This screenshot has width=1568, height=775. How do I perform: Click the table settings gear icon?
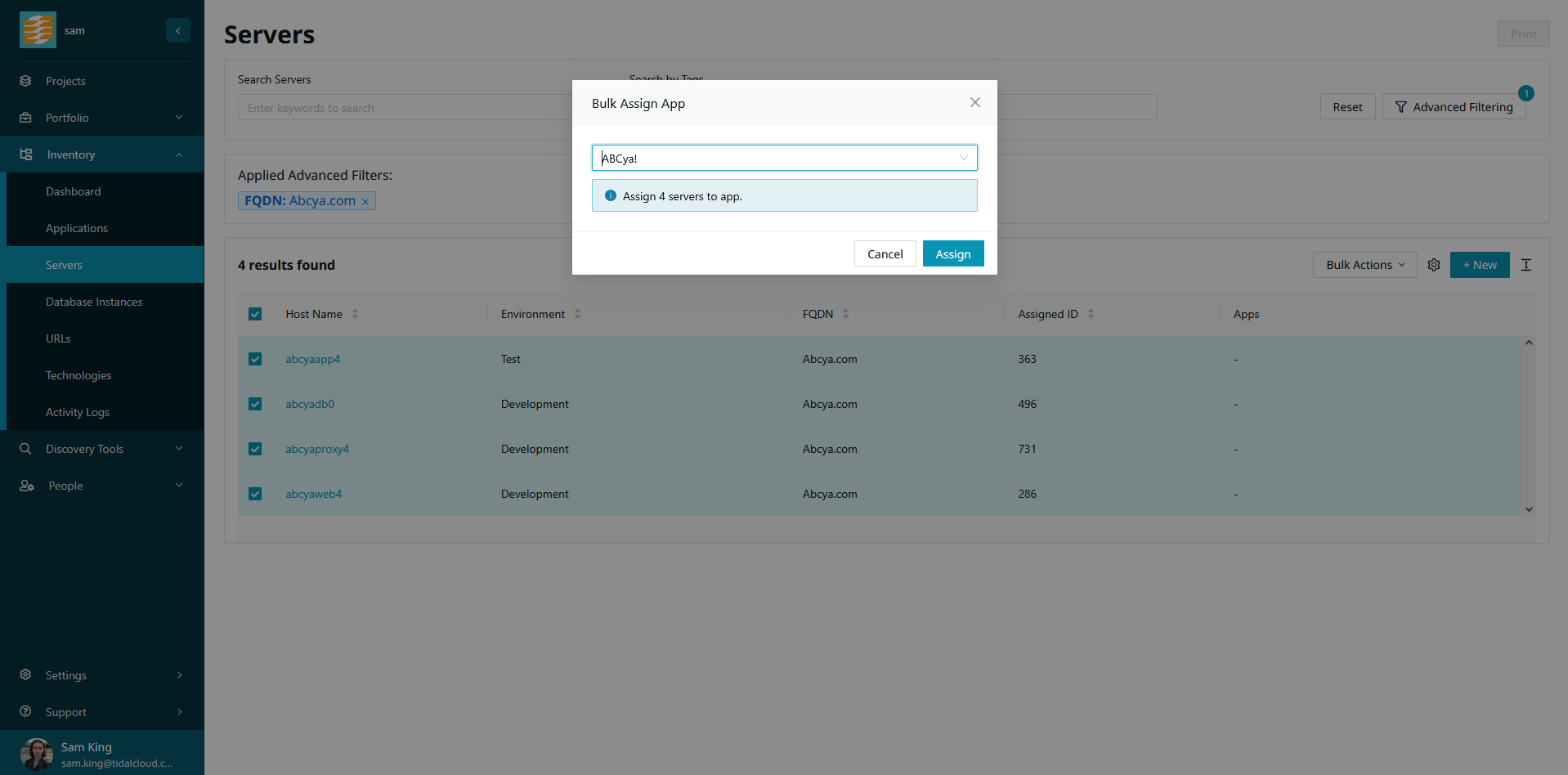click(1433, 265)
